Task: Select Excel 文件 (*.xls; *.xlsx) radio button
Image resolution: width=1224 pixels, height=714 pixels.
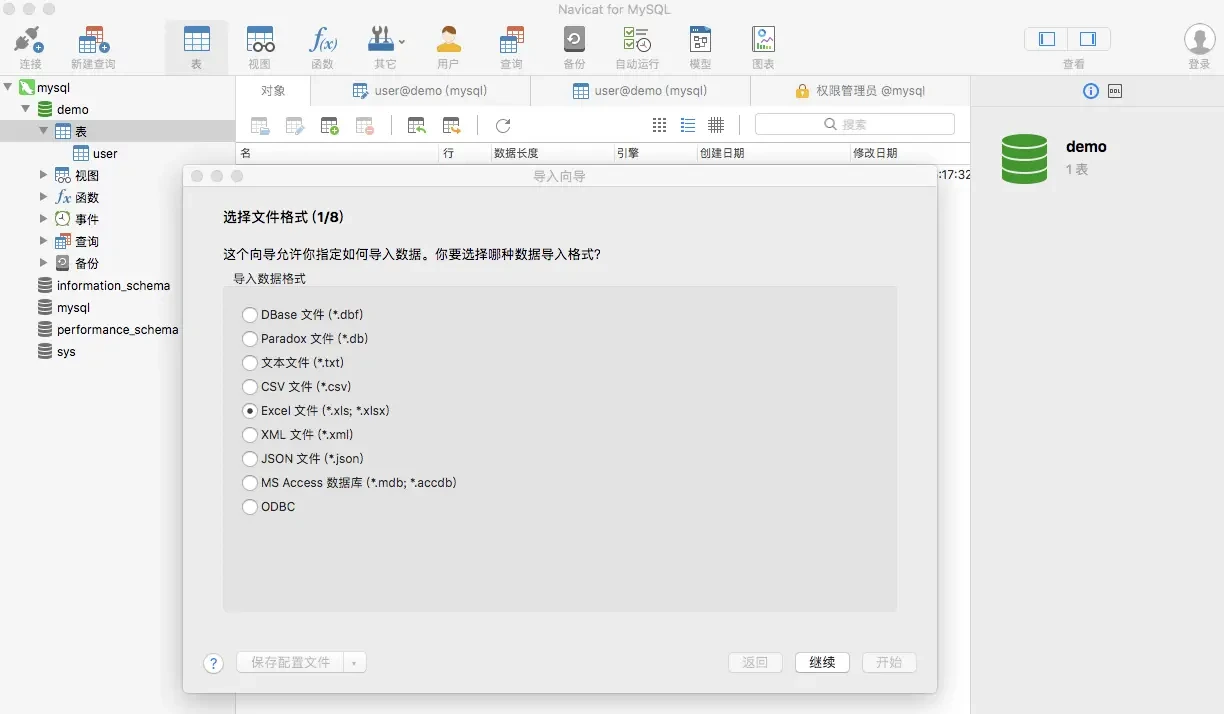Action: (x=250, y=411)
